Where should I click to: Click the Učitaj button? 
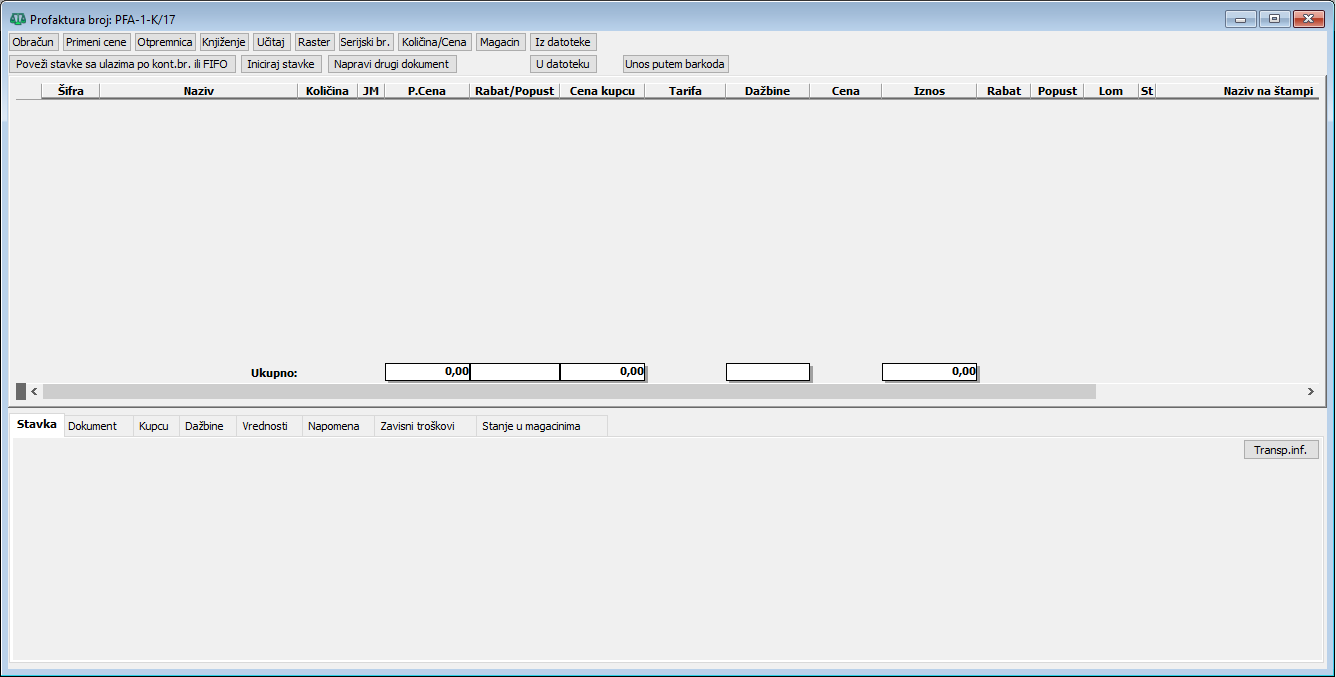point(271,42)
